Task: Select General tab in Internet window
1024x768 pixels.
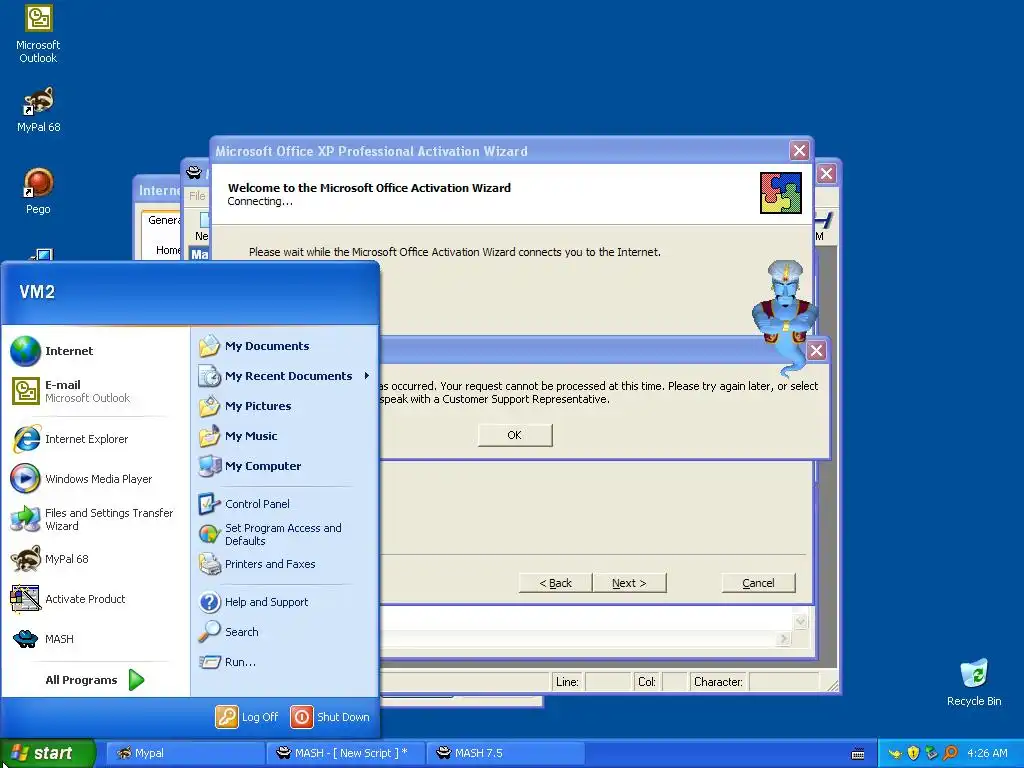Action: click(163, 220)
